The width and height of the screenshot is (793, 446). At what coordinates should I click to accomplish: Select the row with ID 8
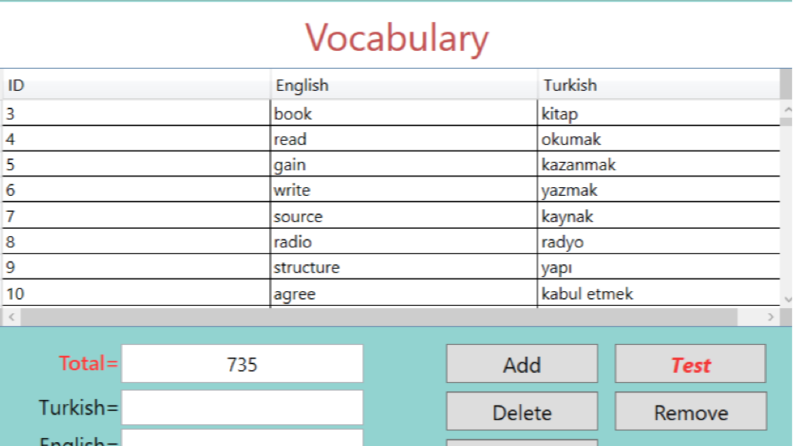[391, 241]
